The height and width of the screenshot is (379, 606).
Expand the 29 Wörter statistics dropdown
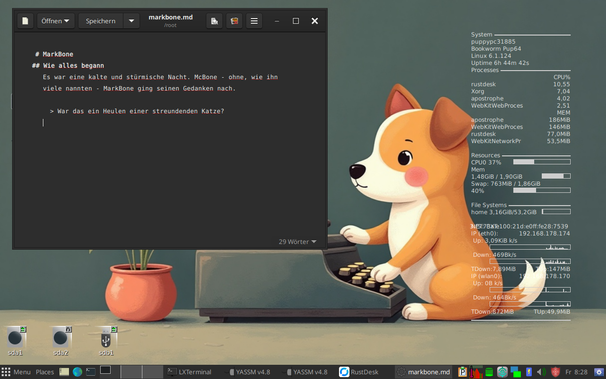(x=297, y=241)
